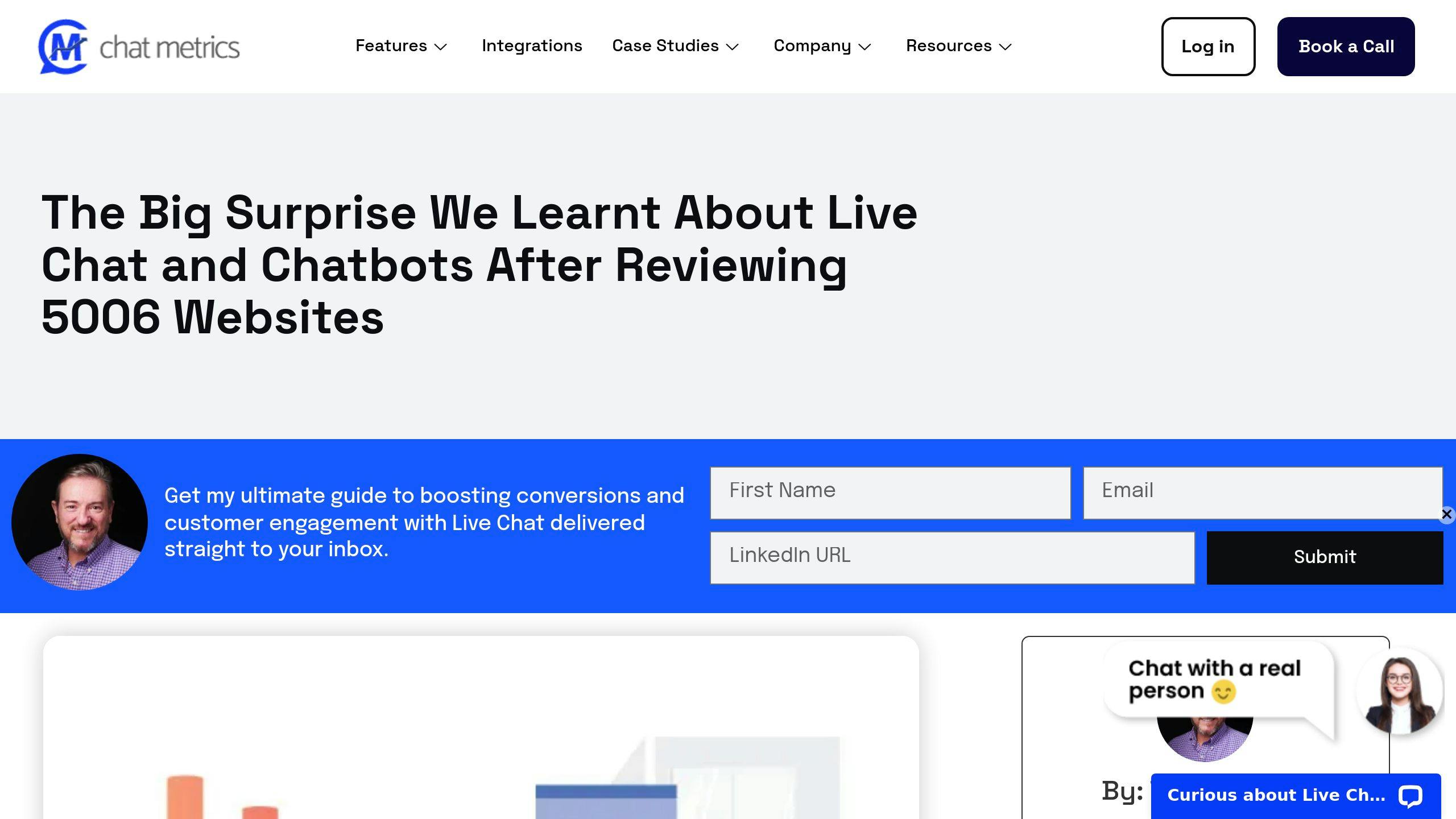Submit the guide signup form
Viewport: 1456px width, 819px height.
point(1325,557)
